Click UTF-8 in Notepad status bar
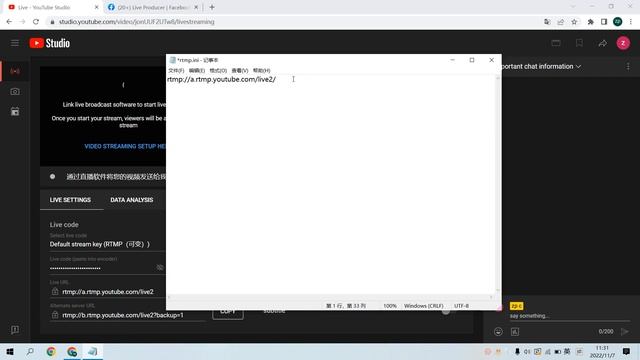 pyautogui.click(x=461, y=306)
